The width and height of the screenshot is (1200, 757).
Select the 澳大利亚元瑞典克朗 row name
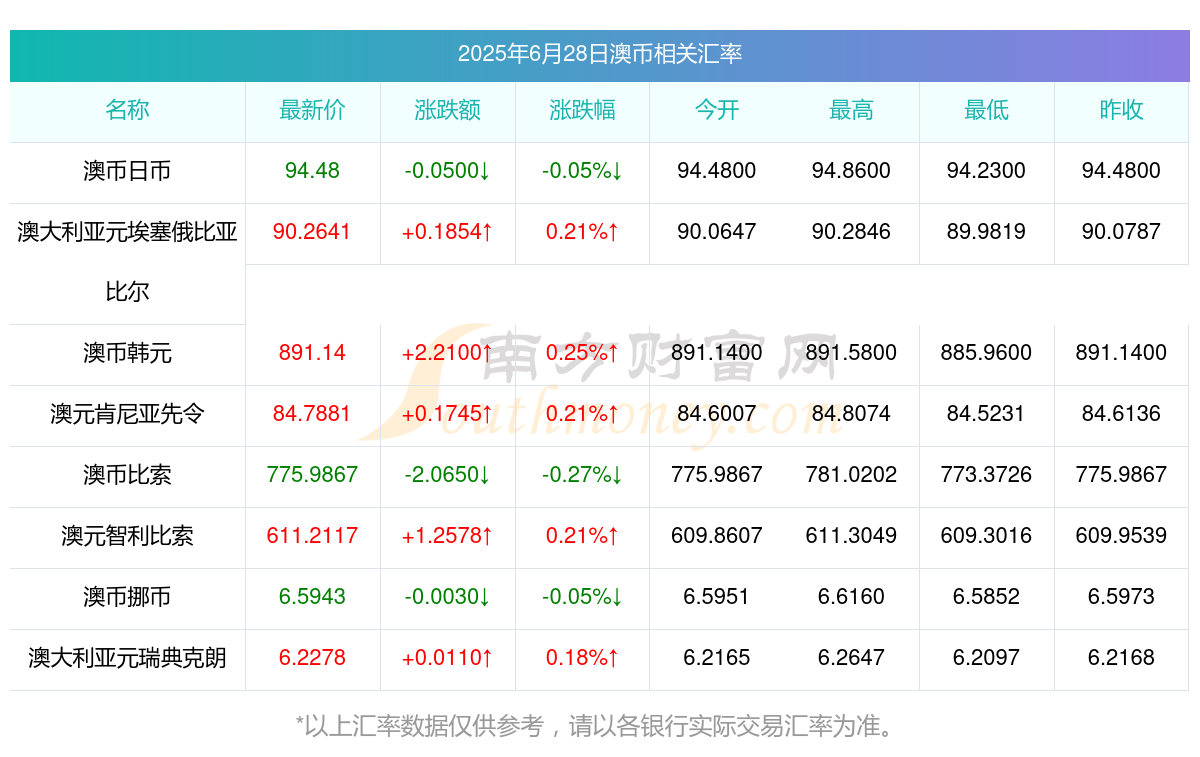pyautogui.click(x=127, y=658)
